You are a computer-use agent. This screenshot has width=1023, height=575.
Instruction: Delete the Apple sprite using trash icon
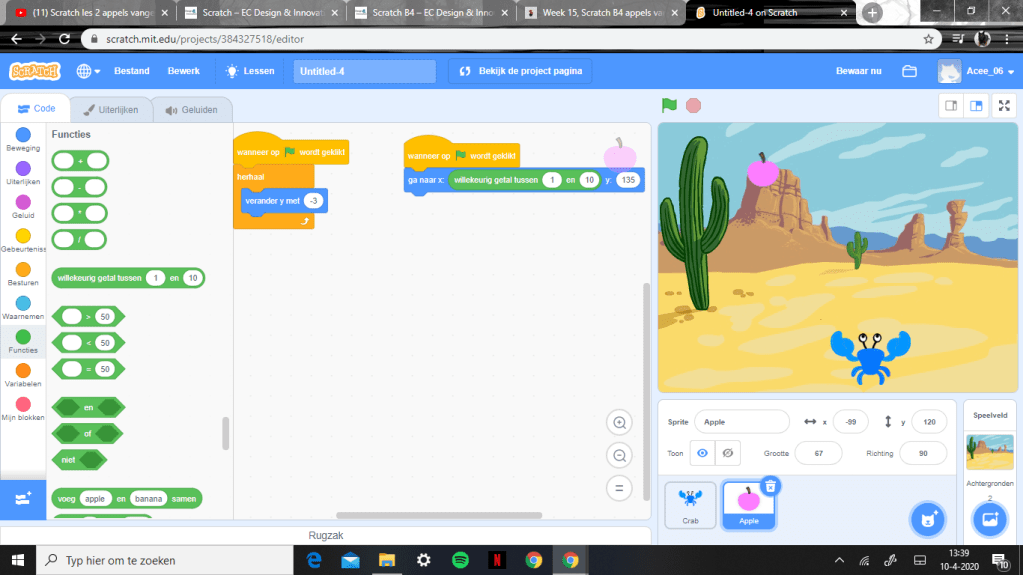pyautogui.click(x=770, y=486)
